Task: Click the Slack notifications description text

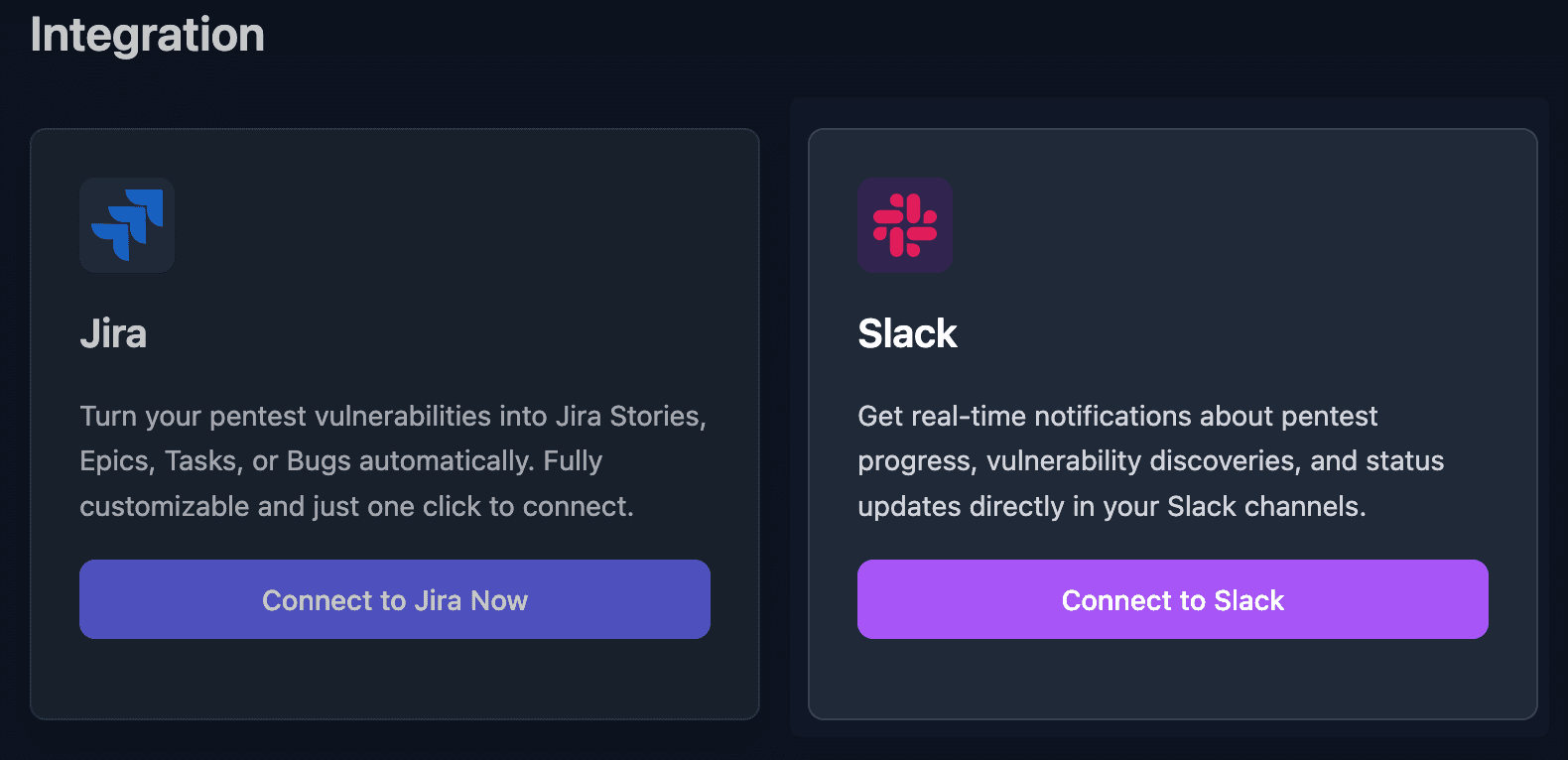Action: (x=1151, y=460)
